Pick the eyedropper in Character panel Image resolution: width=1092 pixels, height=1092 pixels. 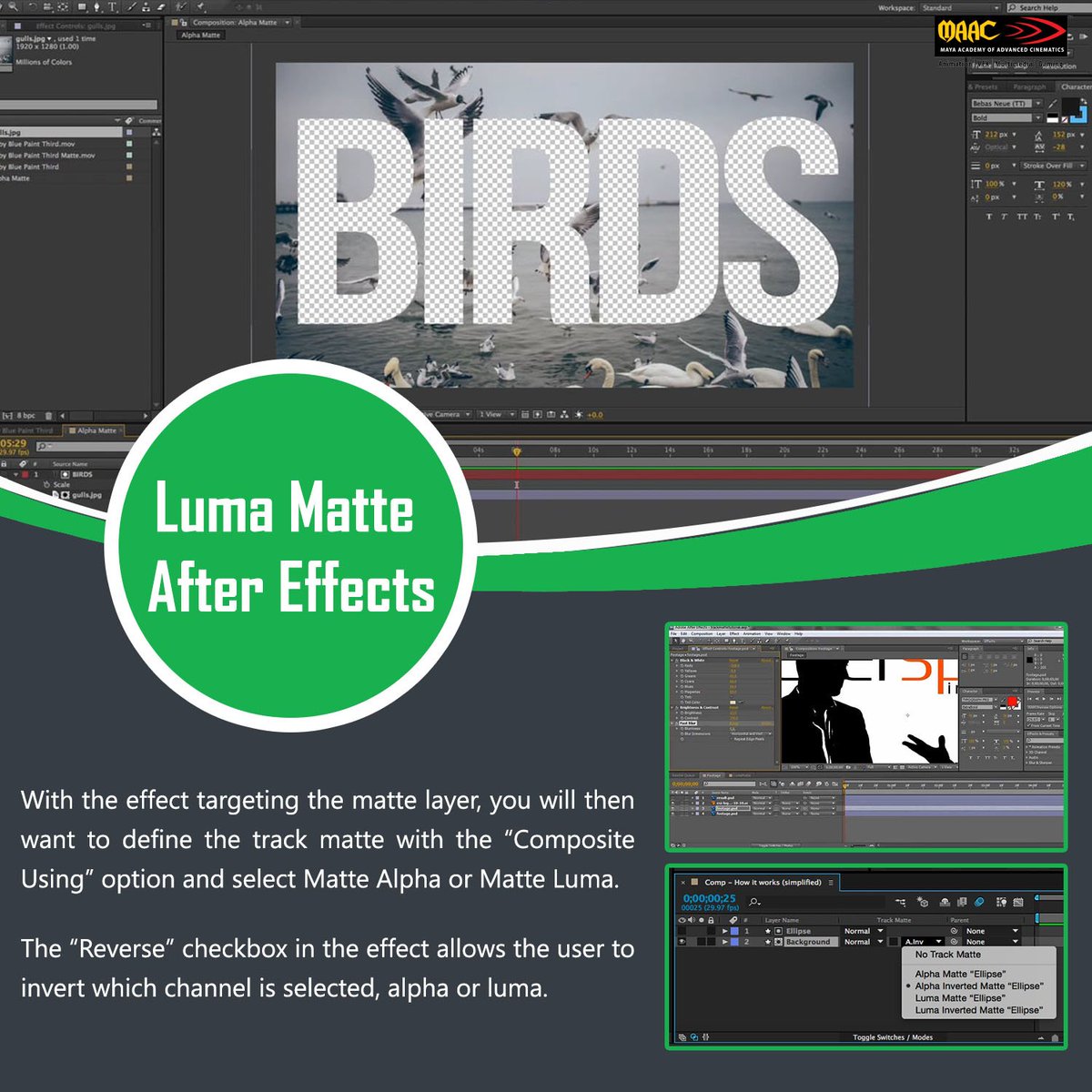(x=1053, y=104)
